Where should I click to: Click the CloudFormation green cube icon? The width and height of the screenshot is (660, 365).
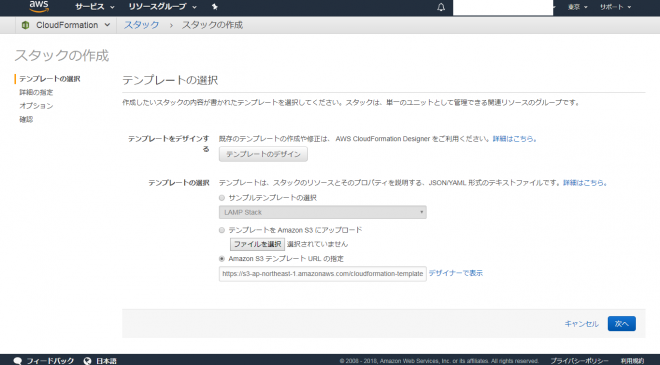[x=25, y=25]
